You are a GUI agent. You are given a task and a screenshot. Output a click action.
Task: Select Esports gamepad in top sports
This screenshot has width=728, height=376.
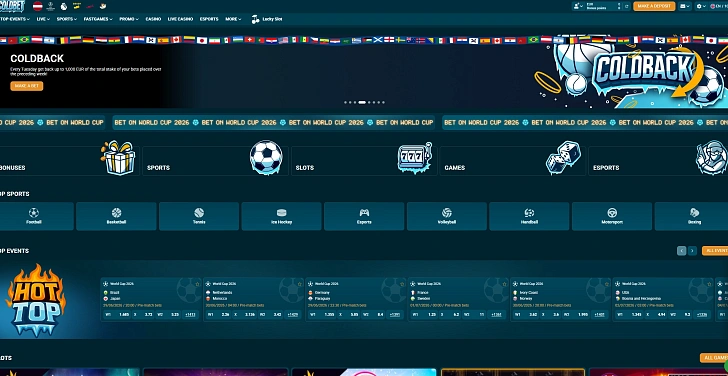click(x=364, y=216)
